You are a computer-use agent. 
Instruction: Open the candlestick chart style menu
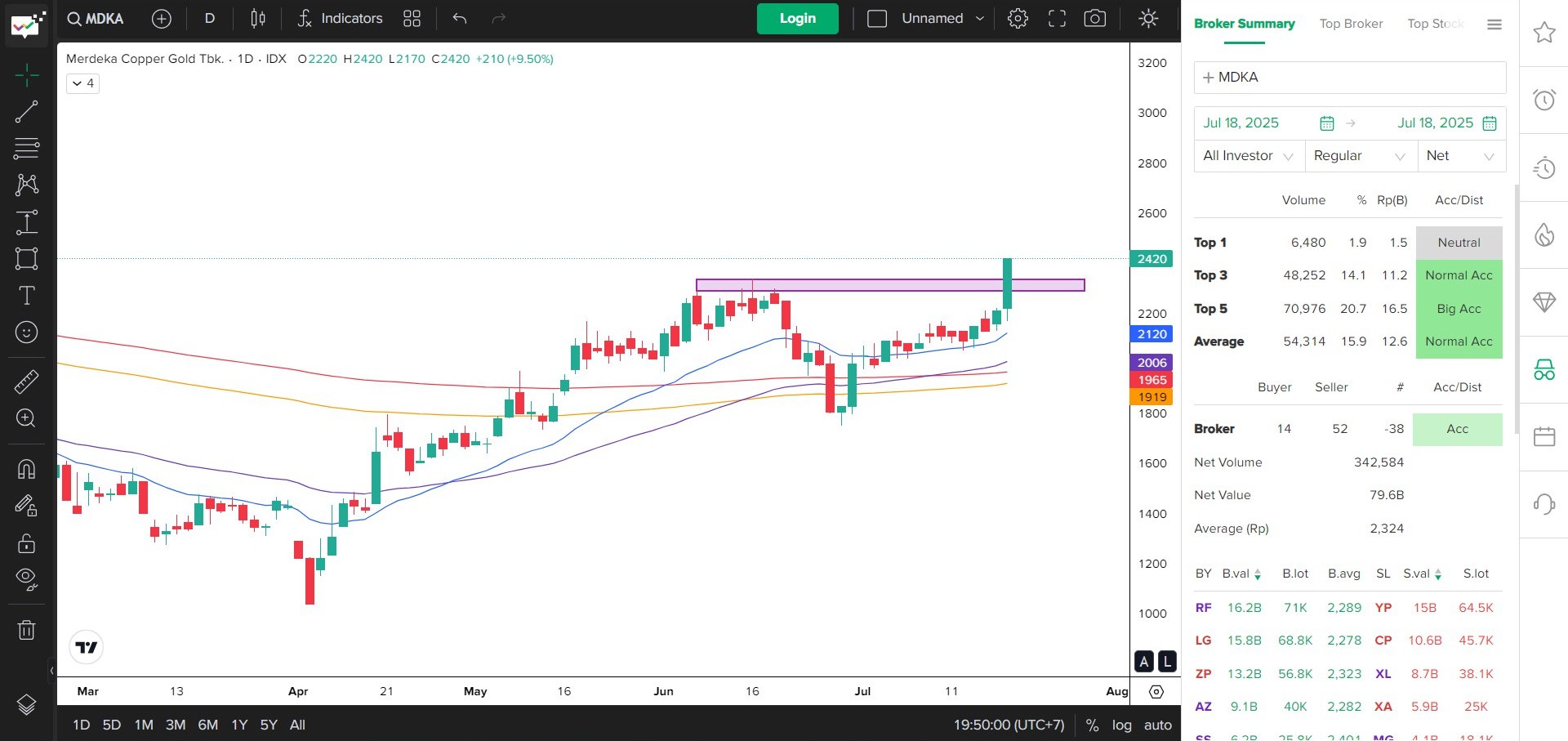click(x=258, y=18)
